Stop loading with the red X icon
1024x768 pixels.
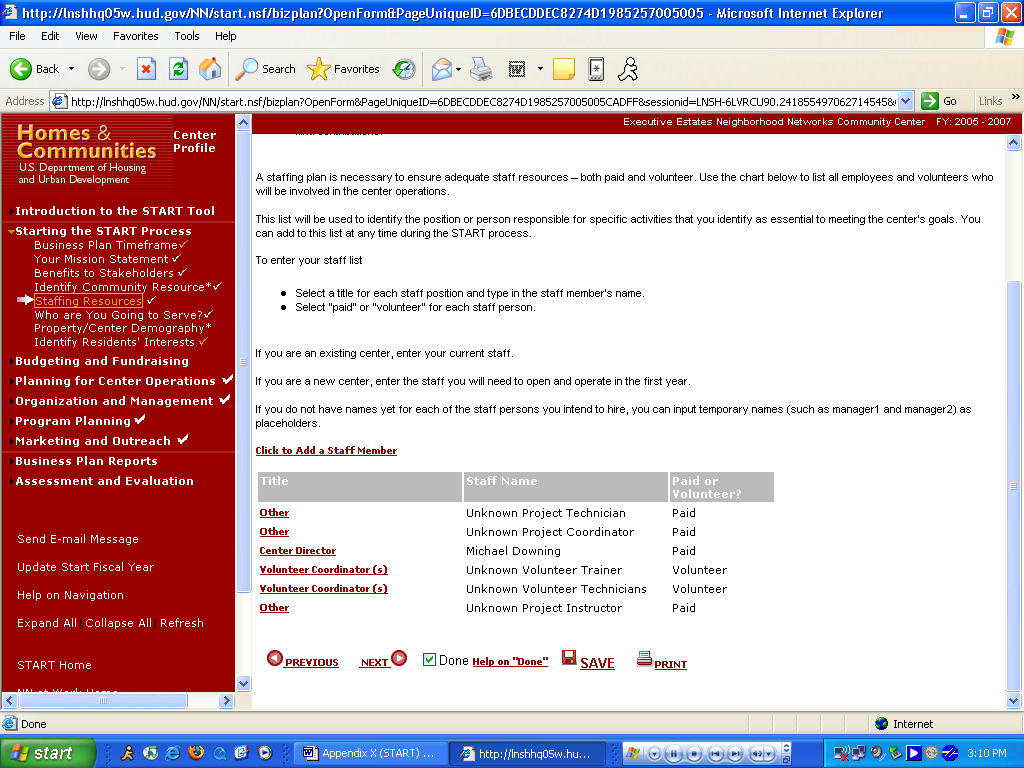146,69
